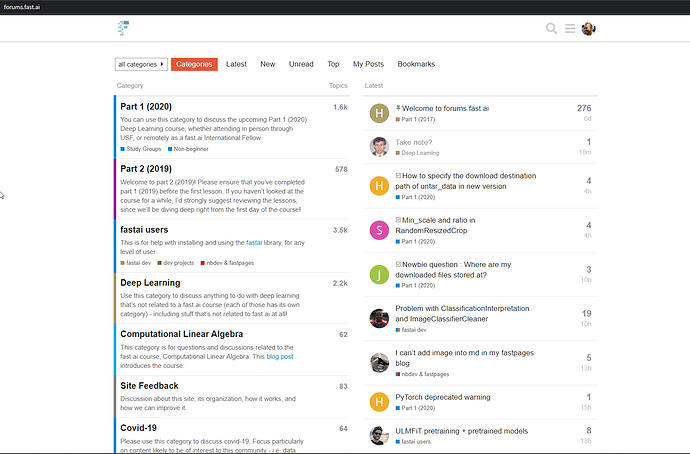This screenshot has width=690, height=454.
Task: Click nbdev & fastpages tag under blog topic
Action: point(422,374)
